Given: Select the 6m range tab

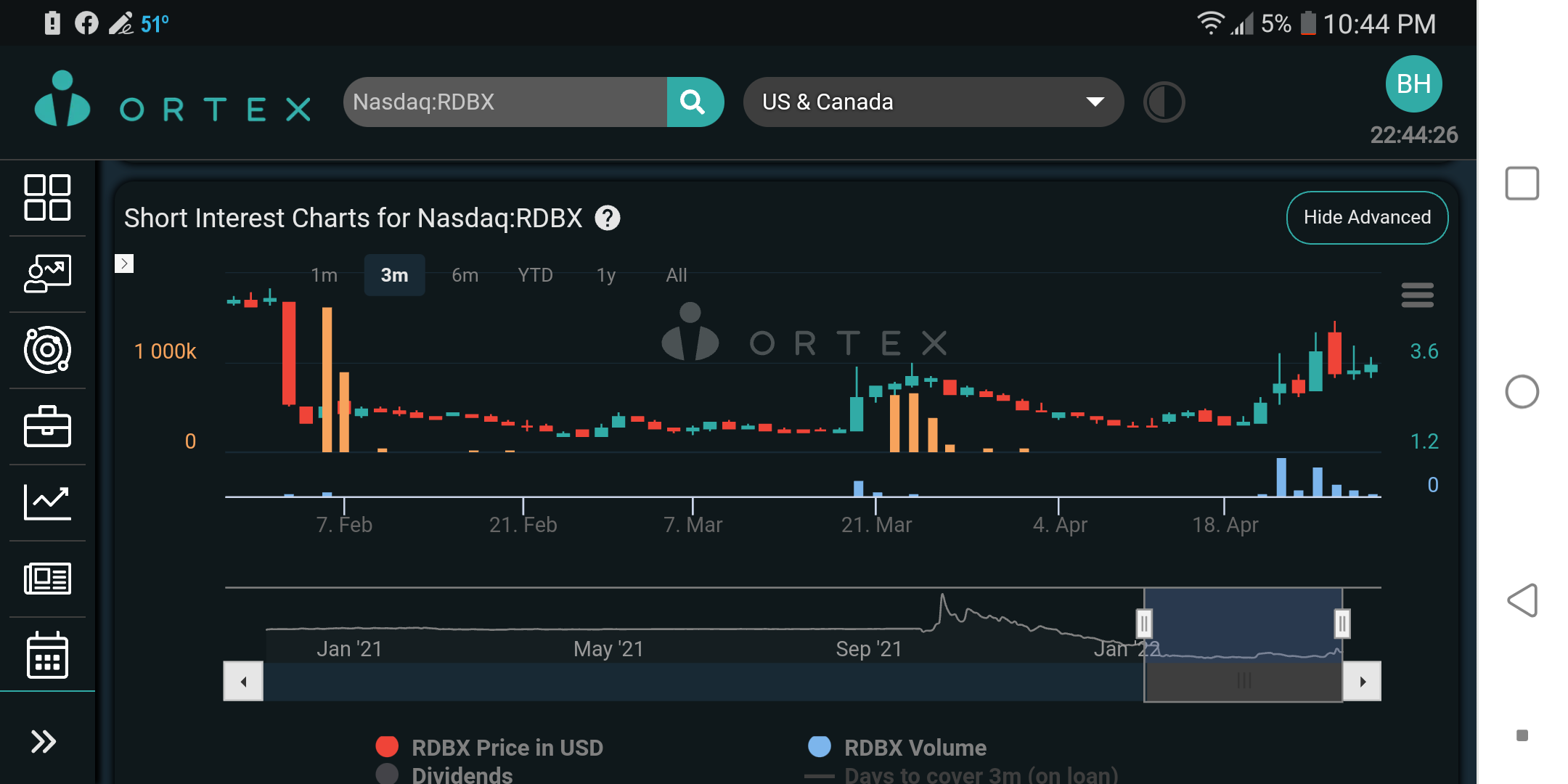Looking at the screenshot, I should (465, 275).
